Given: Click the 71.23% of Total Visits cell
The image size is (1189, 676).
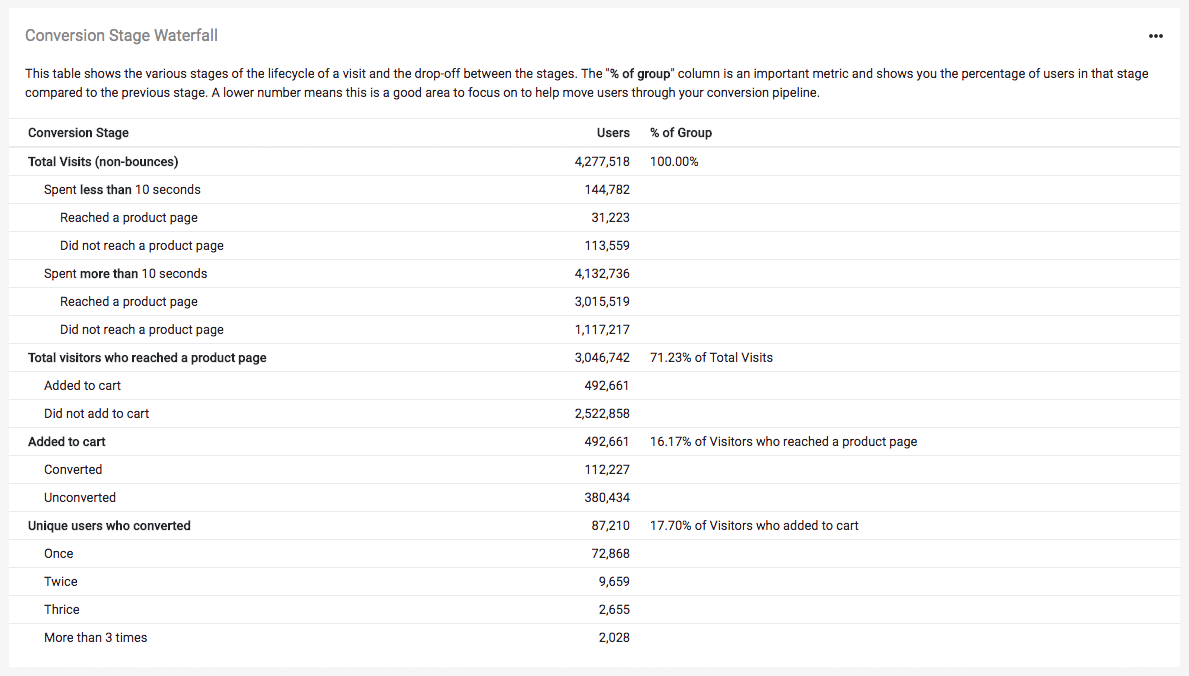Looking at the screenshot, I should pyautogui.click(x=711, y=357).
